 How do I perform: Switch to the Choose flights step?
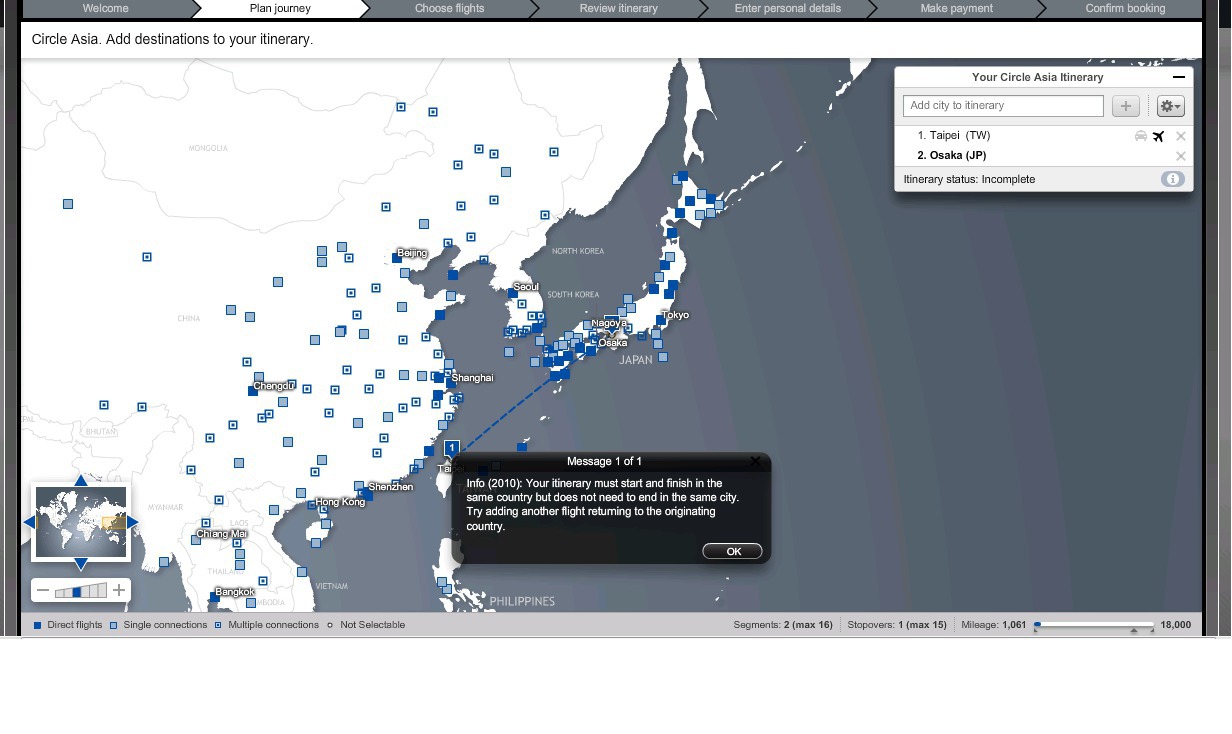[x=449, y=8]
